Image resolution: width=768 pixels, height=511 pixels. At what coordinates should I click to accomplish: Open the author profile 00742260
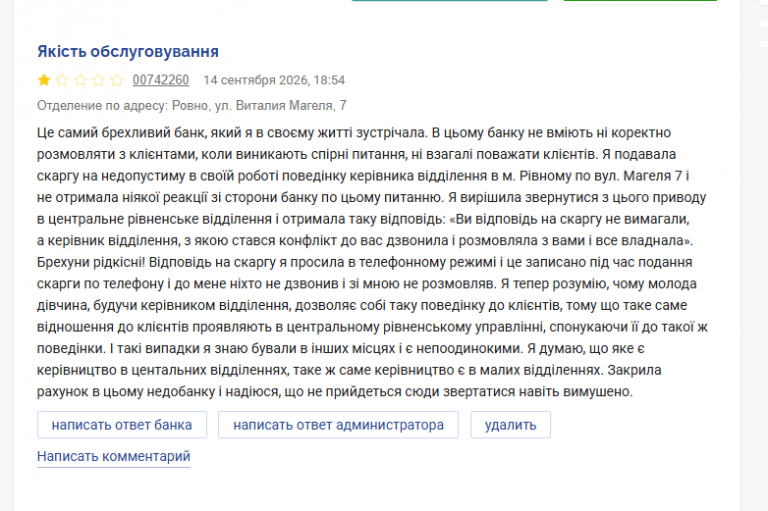(x=161, y=80)
